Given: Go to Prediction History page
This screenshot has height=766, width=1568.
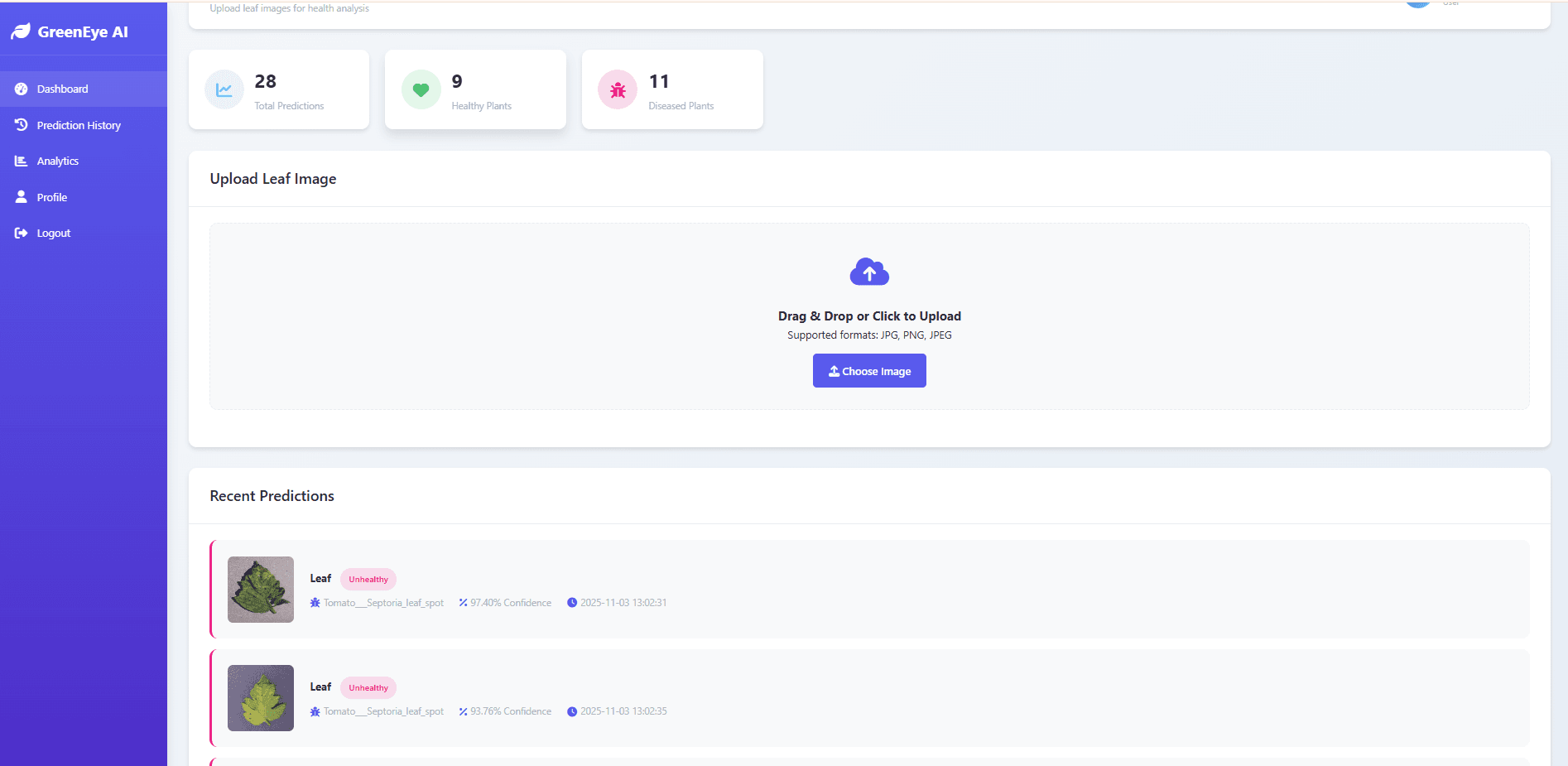Looking at the screenshot, I should pyautogui.click(x=79, y=125).
